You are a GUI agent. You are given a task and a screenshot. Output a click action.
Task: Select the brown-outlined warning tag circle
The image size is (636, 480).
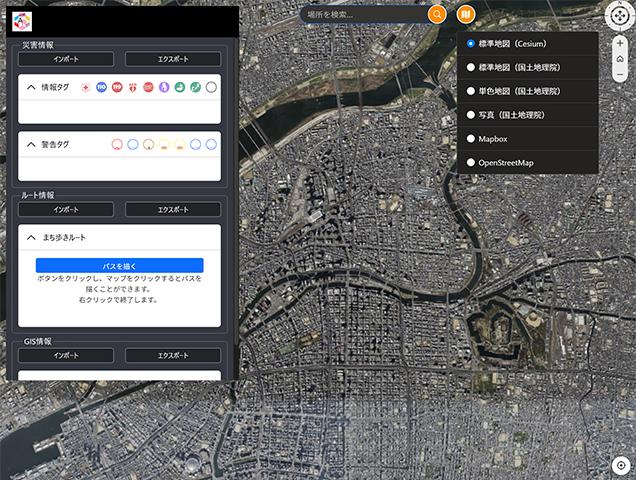pos(148,144)
